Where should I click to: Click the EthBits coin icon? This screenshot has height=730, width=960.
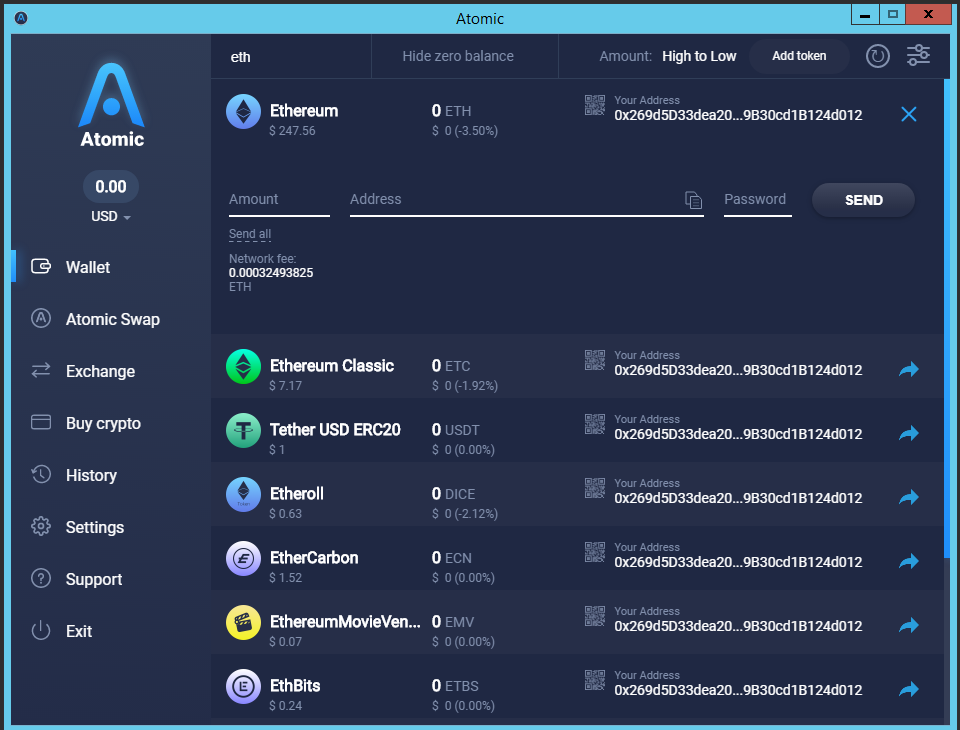tap(243, 687)
